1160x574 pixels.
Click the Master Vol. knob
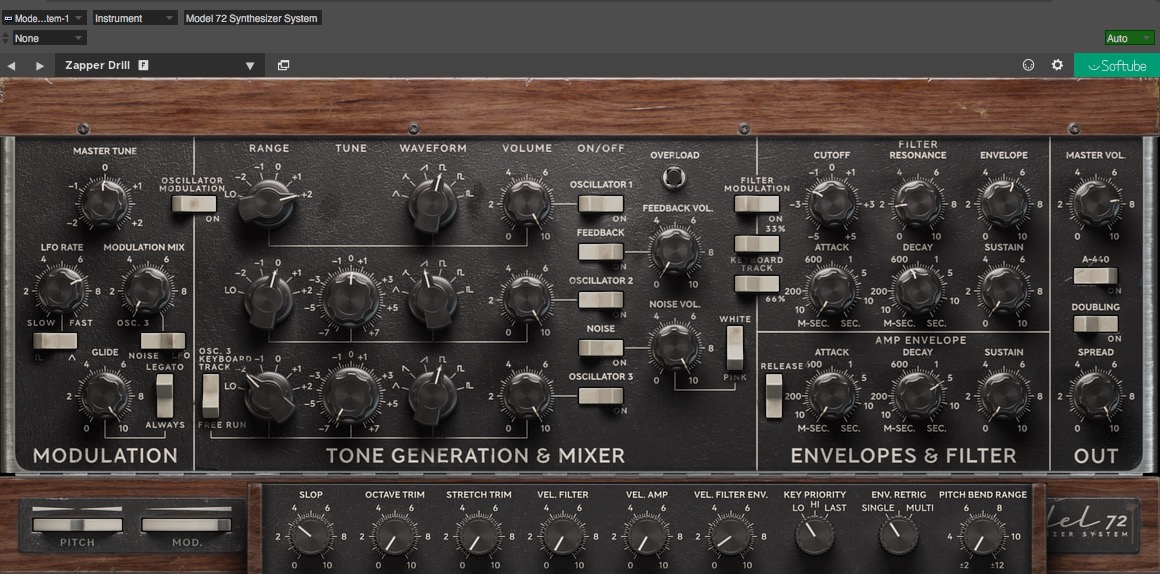click(x=1096, y=203)
